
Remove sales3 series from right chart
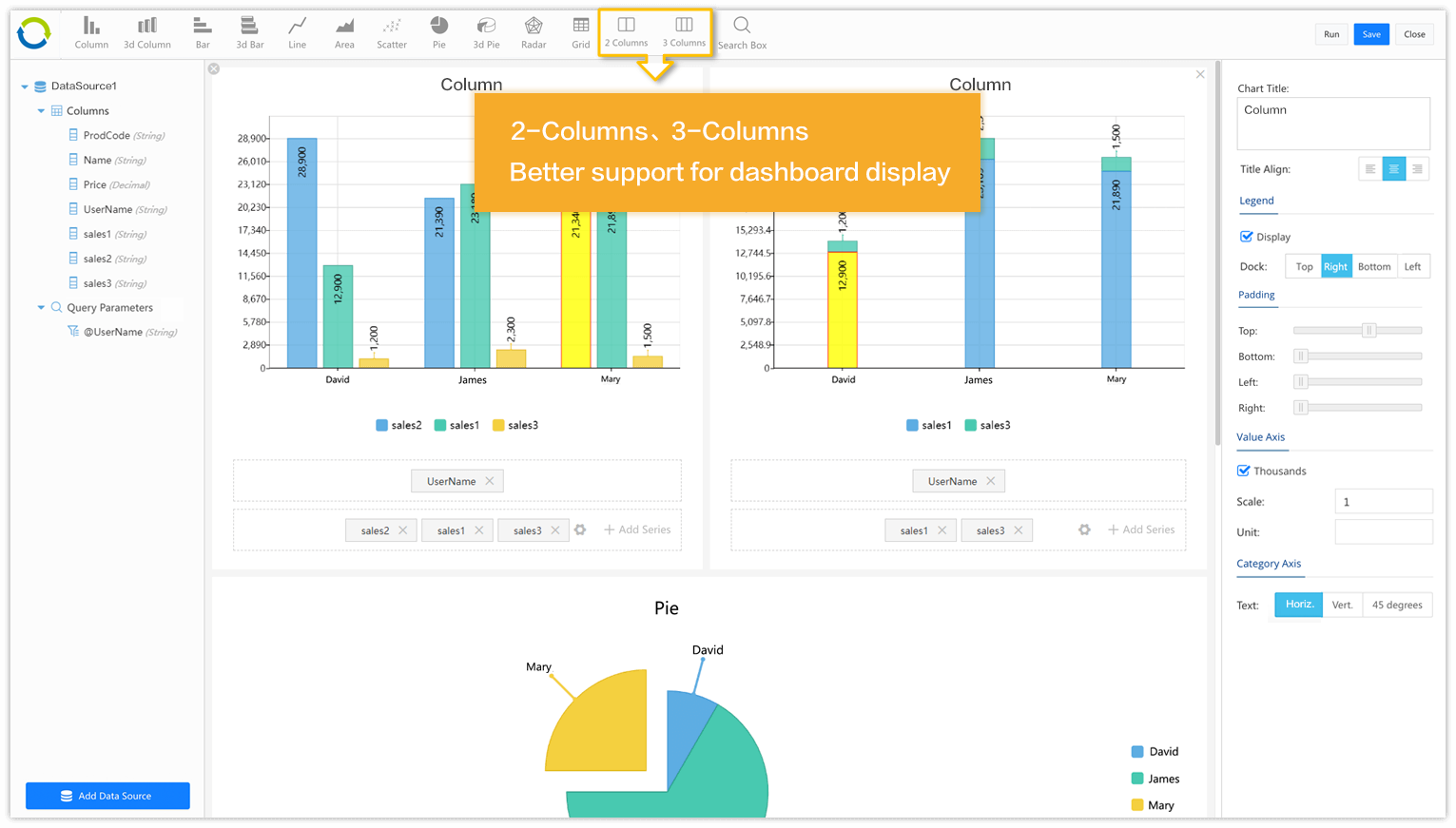1019,530
